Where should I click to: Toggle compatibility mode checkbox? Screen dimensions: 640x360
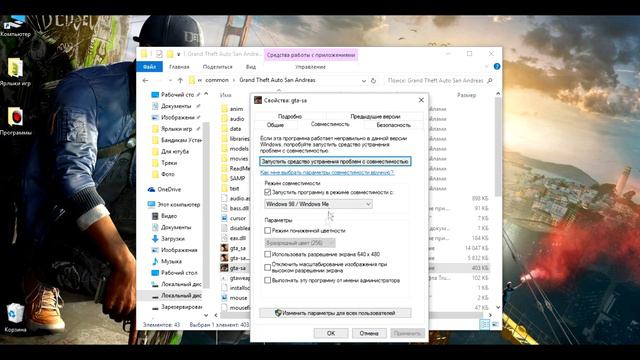(x=267, y=192)
